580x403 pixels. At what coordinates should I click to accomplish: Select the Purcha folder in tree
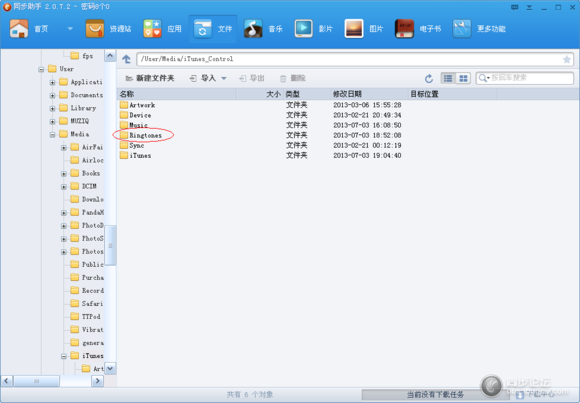click(87, 278)
